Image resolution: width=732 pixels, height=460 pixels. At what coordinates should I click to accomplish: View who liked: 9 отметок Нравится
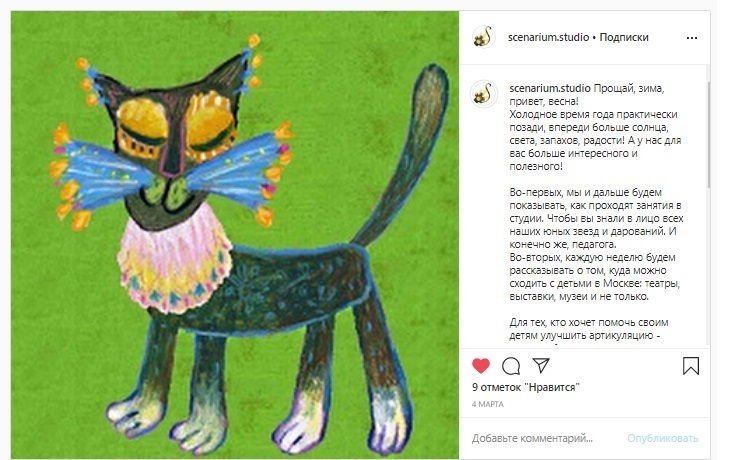pyautogui.click(x=525, y=387)
